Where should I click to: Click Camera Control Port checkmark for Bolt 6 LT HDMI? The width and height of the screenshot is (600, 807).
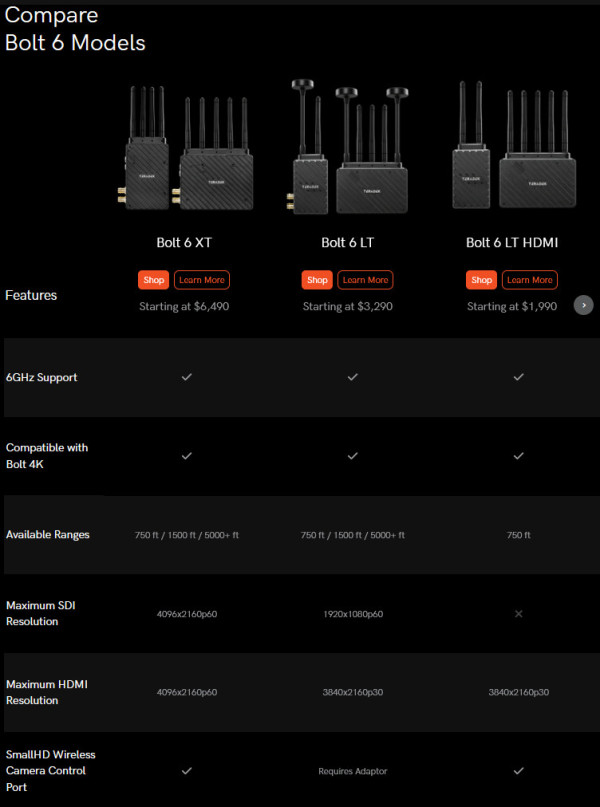[518, 771]
